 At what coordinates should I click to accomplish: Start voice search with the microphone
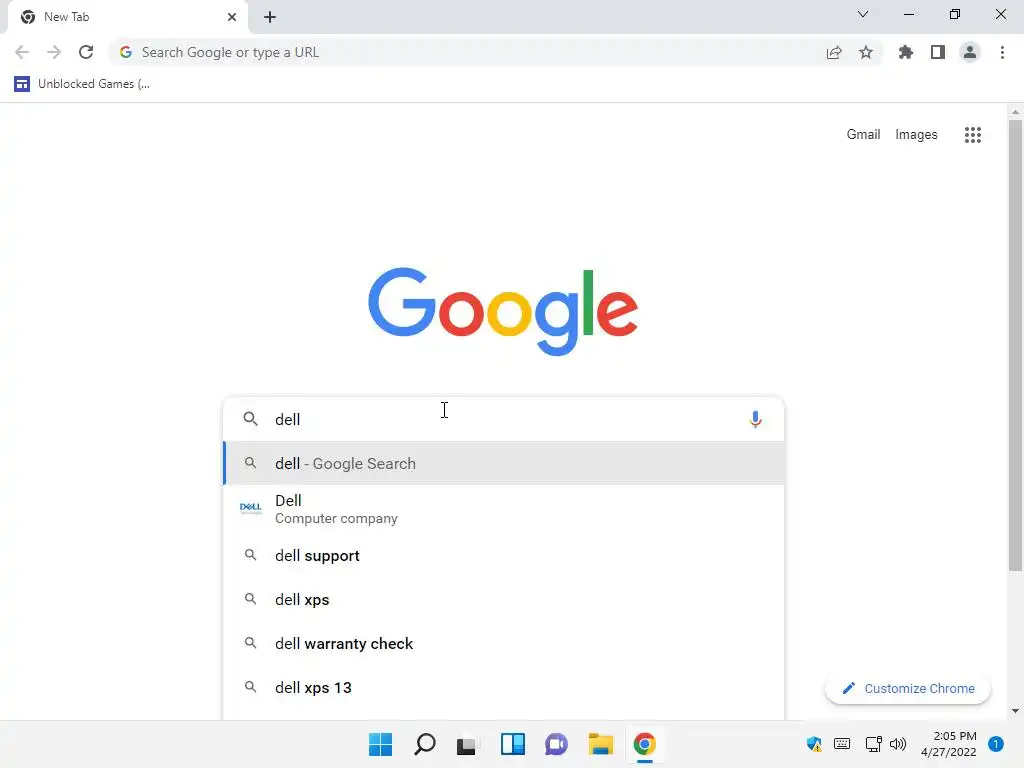(x=755, y=419)
